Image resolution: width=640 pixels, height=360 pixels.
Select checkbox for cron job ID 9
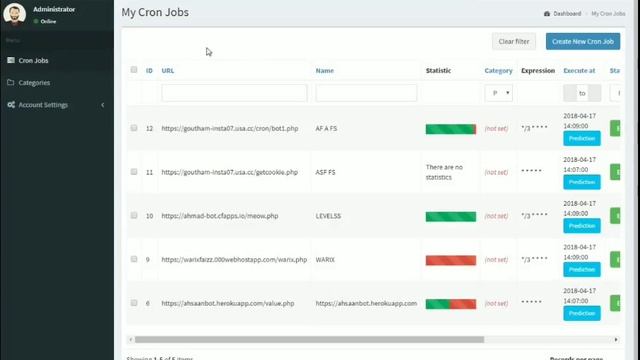tap(134, 259)
